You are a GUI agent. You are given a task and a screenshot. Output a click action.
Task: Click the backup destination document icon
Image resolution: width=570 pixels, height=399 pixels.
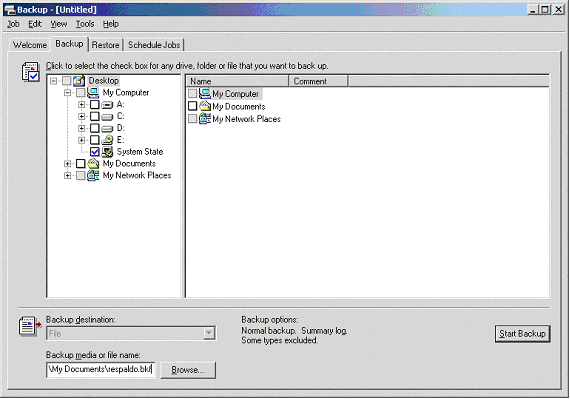[30, 326]
